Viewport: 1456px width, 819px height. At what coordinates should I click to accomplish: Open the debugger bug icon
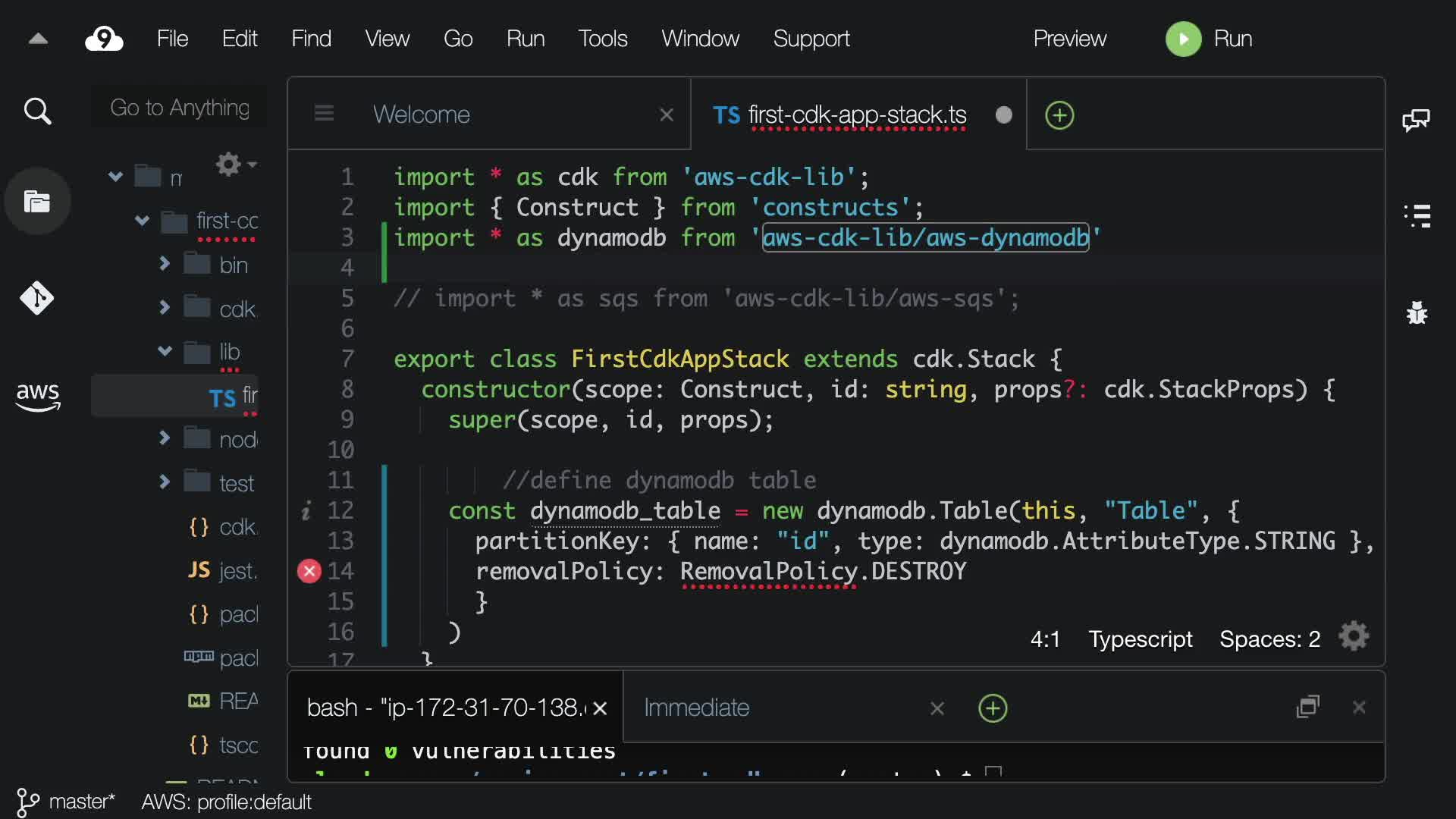point(1417,312)
